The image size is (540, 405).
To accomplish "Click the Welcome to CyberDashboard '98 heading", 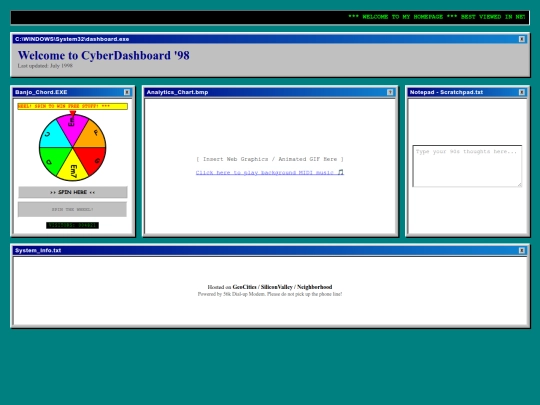I will pos(104,55).
